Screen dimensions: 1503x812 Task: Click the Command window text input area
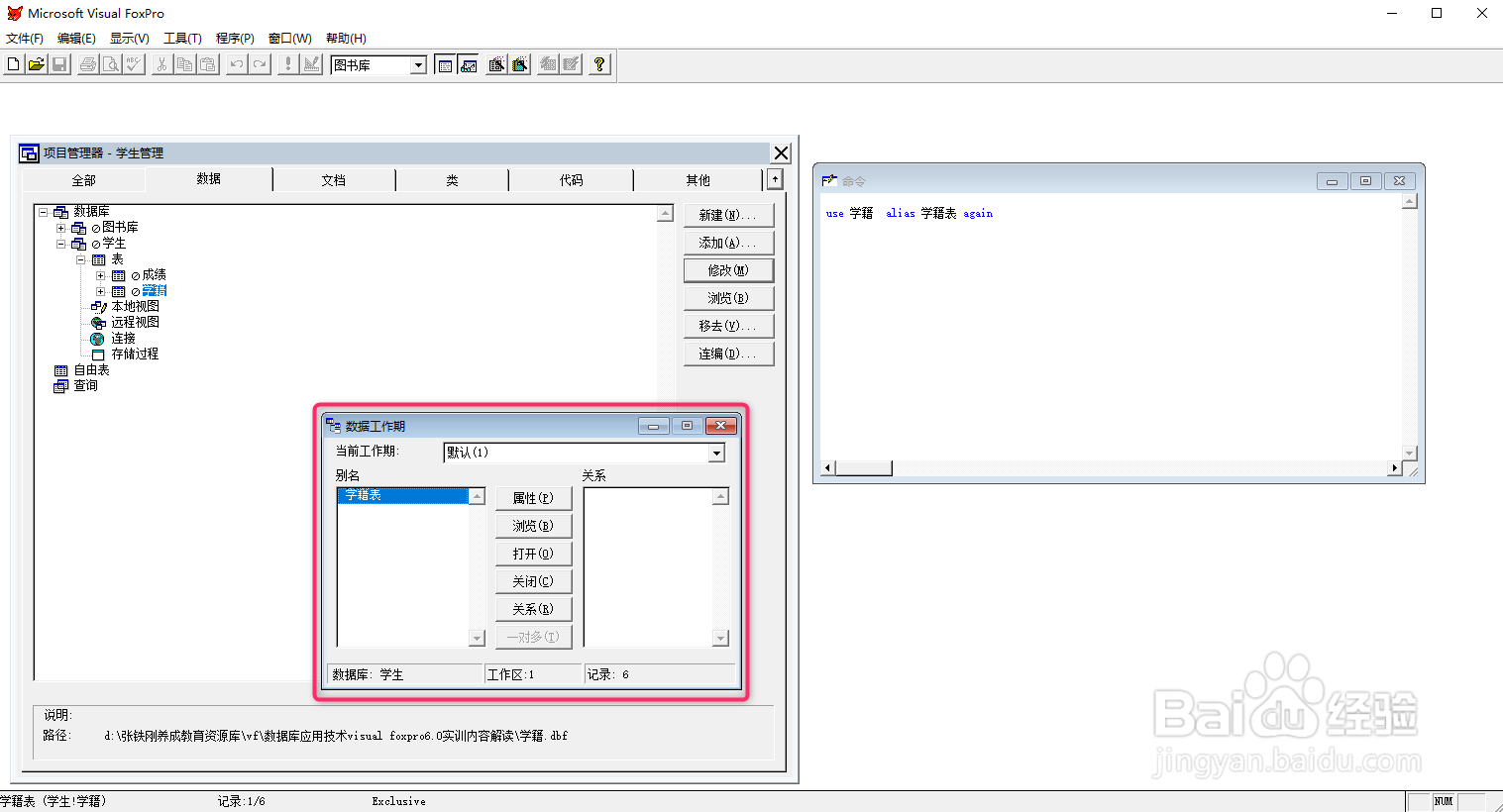[1111, 327]
